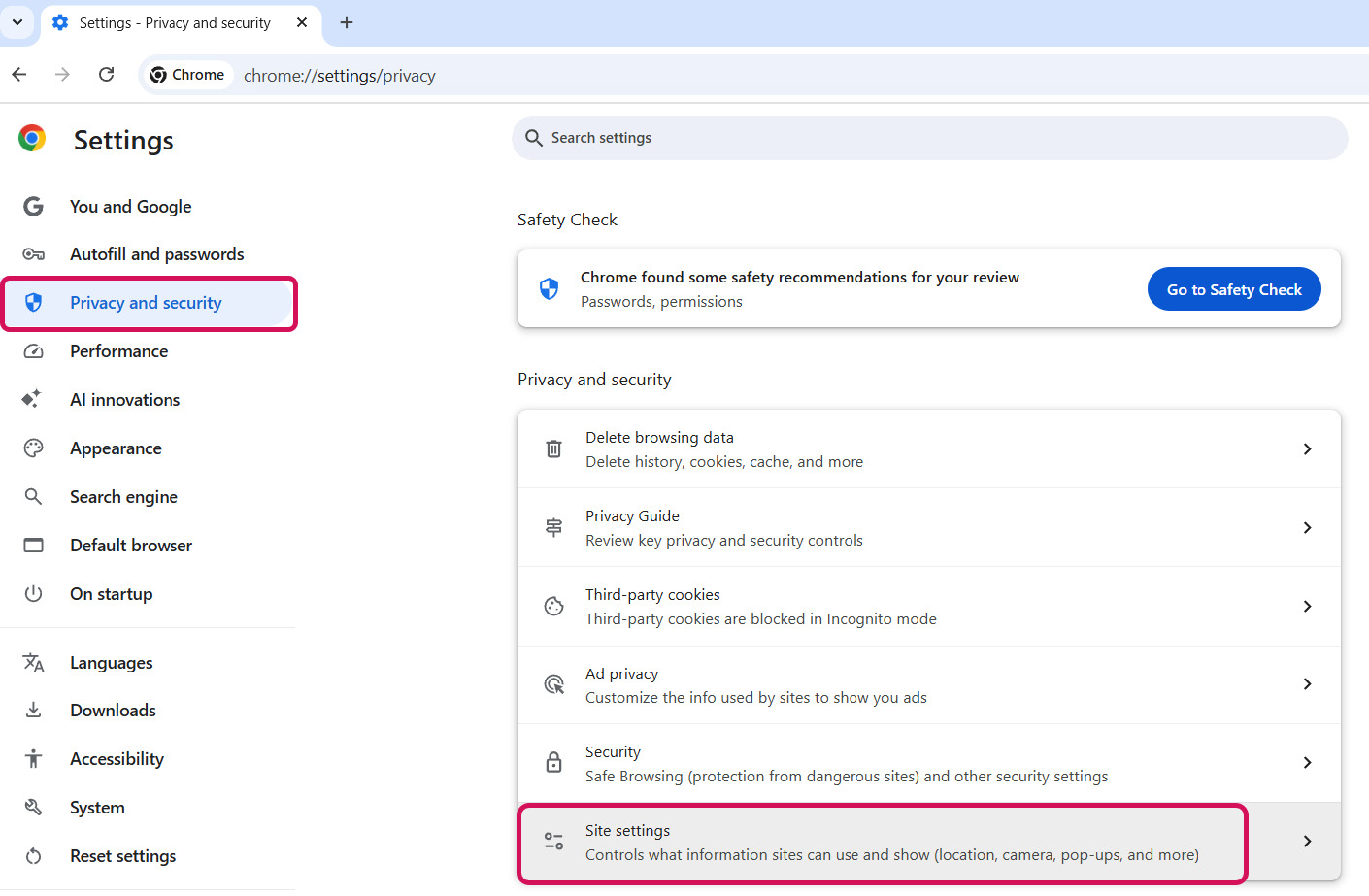The image size is (1369, 896).
Task: Click the wrench System icon
Action: (33, 807)
